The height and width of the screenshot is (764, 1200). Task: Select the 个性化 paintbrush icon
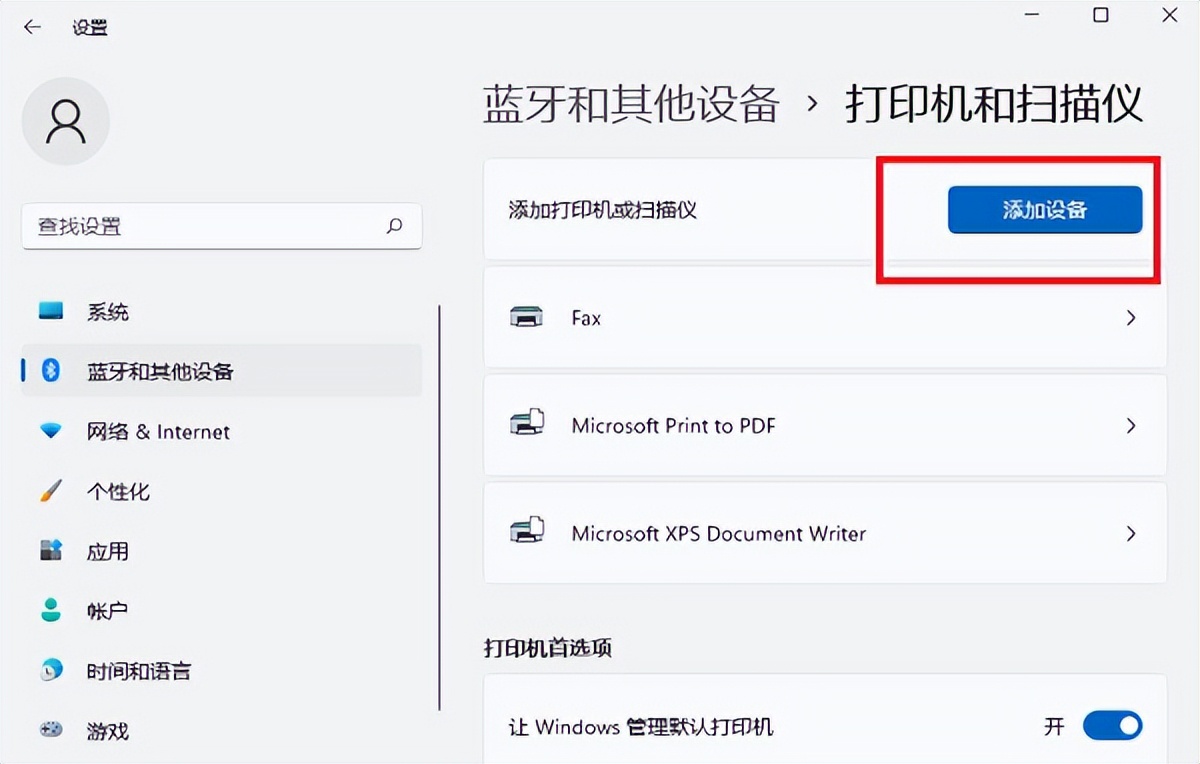pyautogui.click(x=50, y=491)
